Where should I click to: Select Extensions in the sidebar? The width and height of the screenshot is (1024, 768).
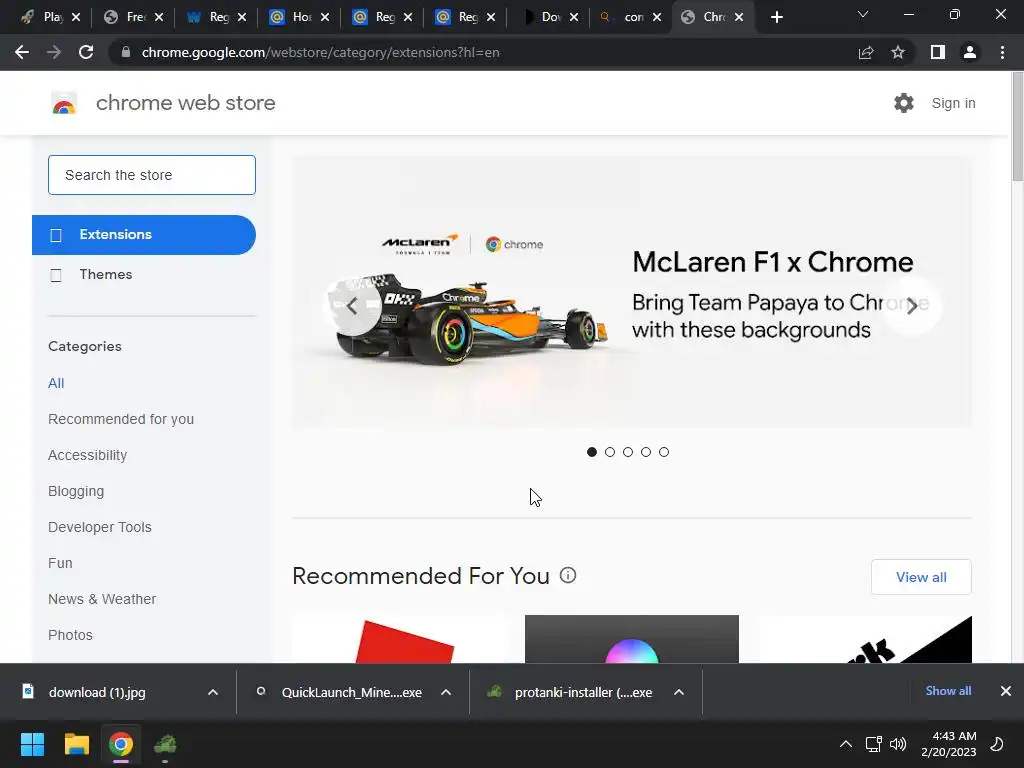pos(144,234)
